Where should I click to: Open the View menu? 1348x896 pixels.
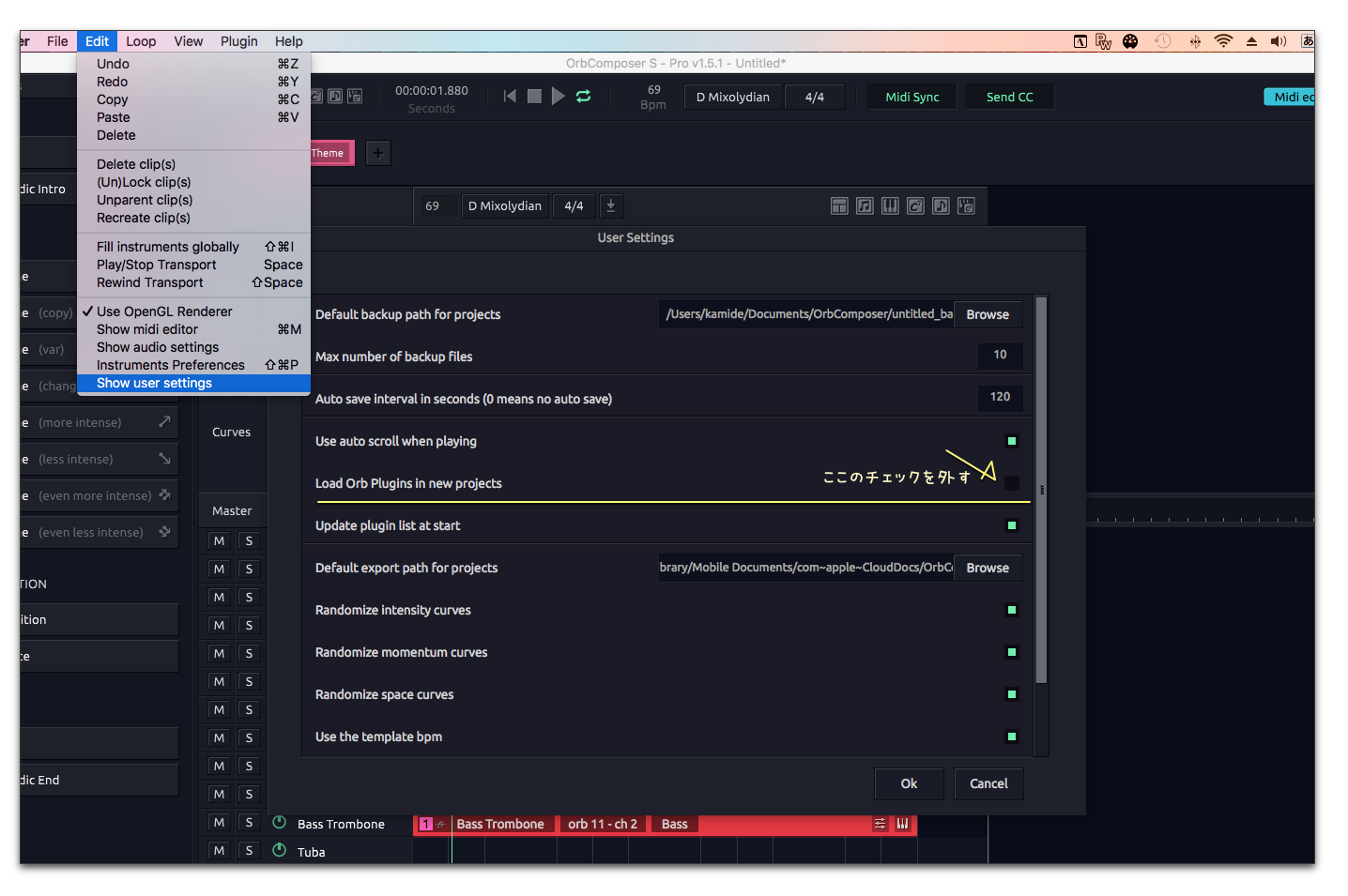tap(188, 41)
